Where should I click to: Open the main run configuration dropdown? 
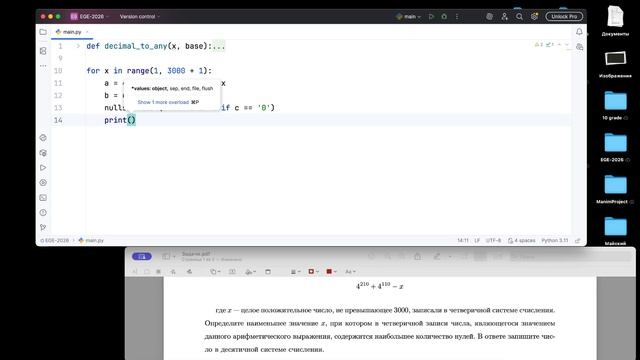point(408,17)
